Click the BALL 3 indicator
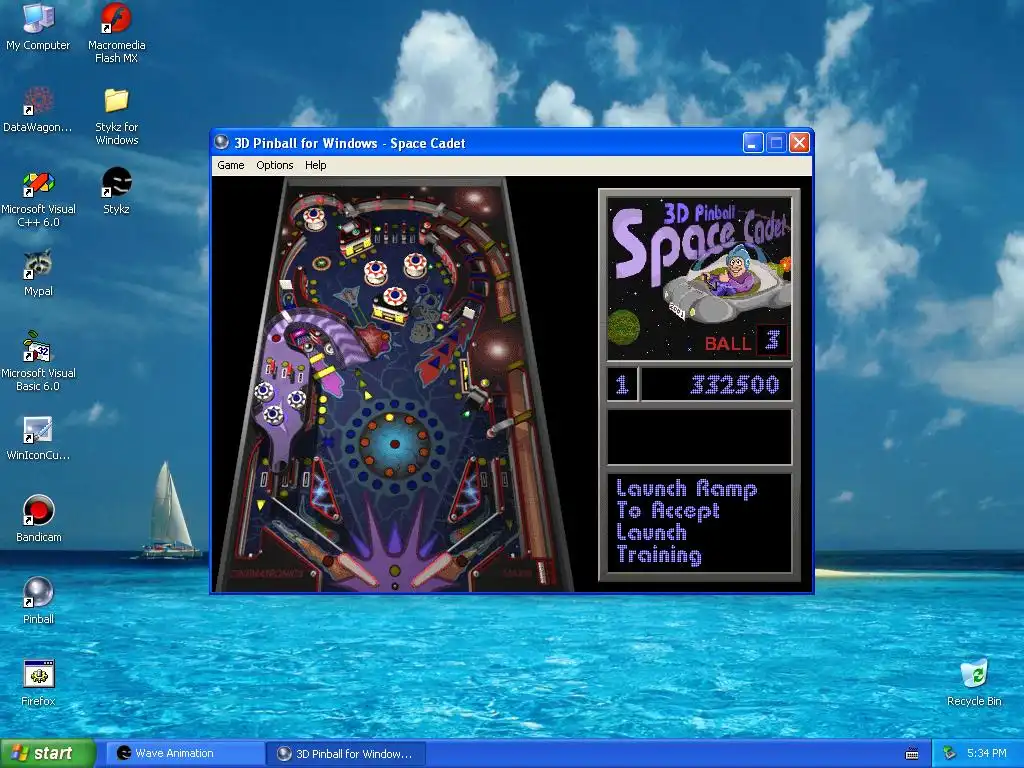This screenshot has height=768, width=1024. coord(746,342)
